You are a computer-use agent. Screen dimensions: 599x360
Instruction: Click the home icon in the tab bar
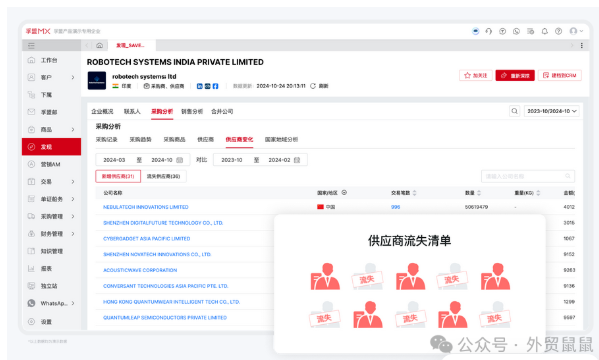tap(100, 45)
